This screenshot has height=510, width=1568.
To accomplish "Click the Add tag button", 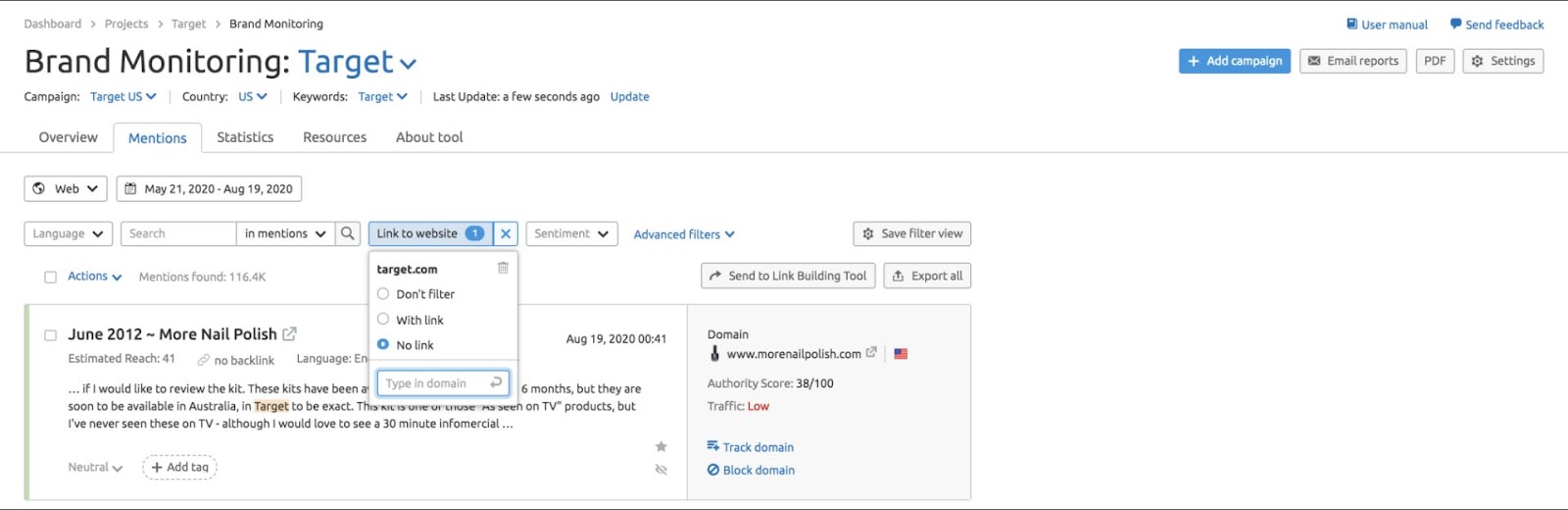I will click(x=180, y=468).
